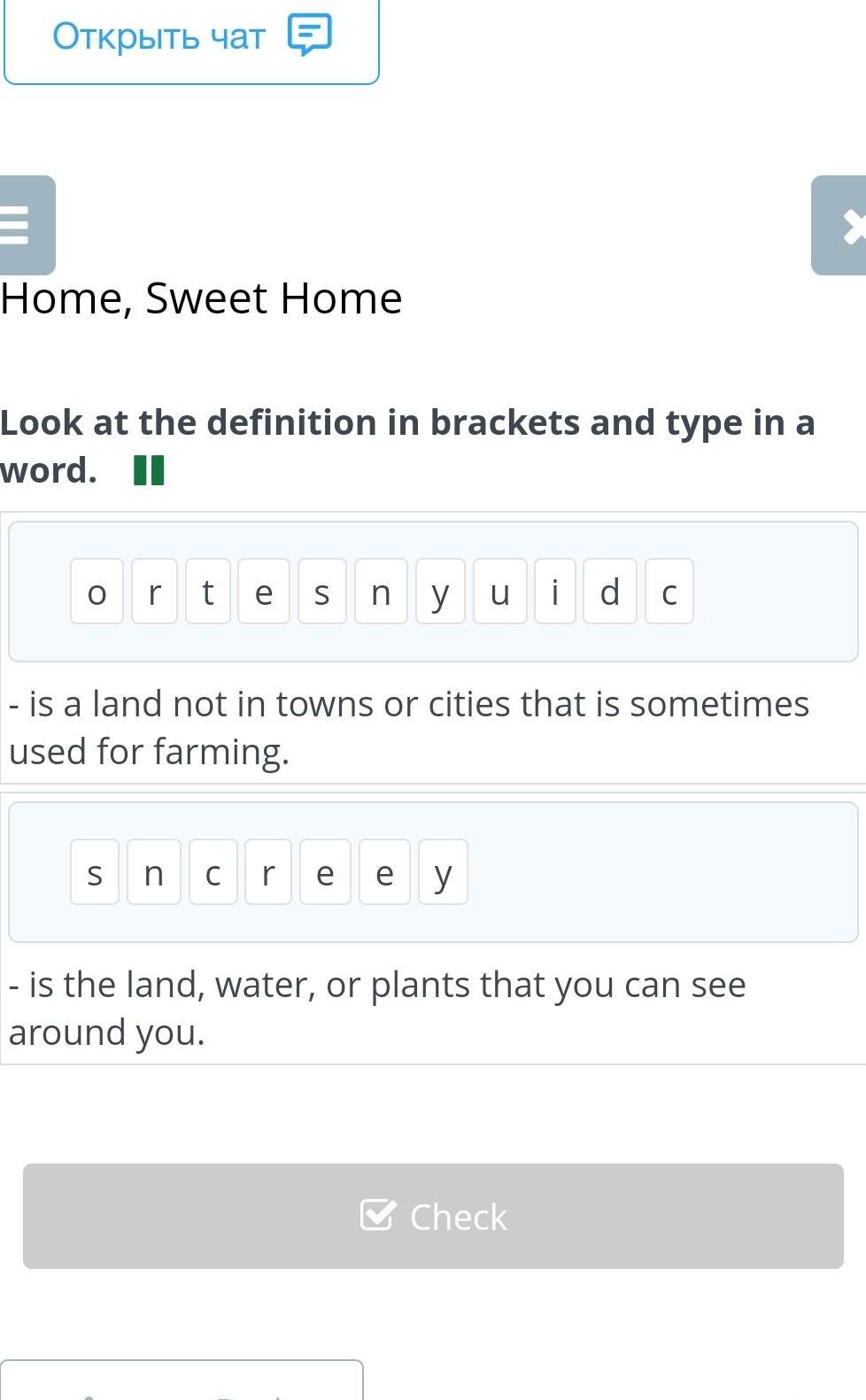Select letter tile 'y' in scenery scramble
Viewport: 866px width, 1400px height.
click(443, 872)
